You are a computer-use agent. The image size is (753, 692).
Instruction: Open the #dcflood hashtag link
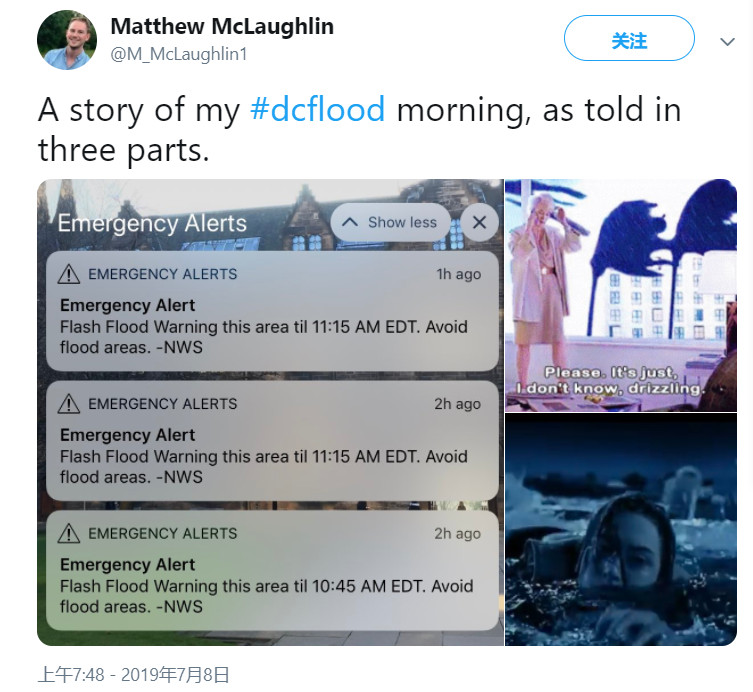[317, 109]
